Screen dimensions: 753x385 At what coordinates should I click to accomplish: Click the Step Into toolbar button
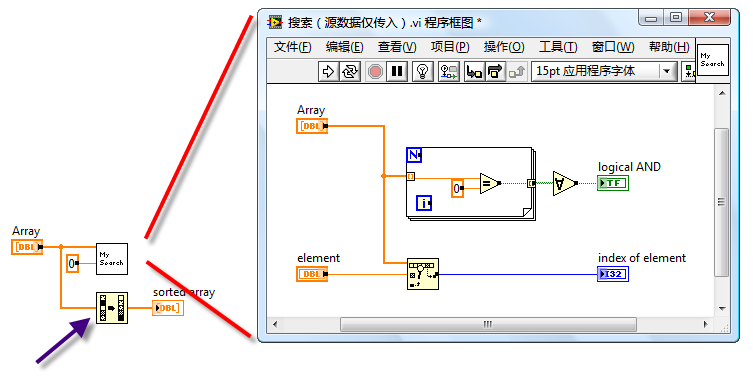click(474, 72)
